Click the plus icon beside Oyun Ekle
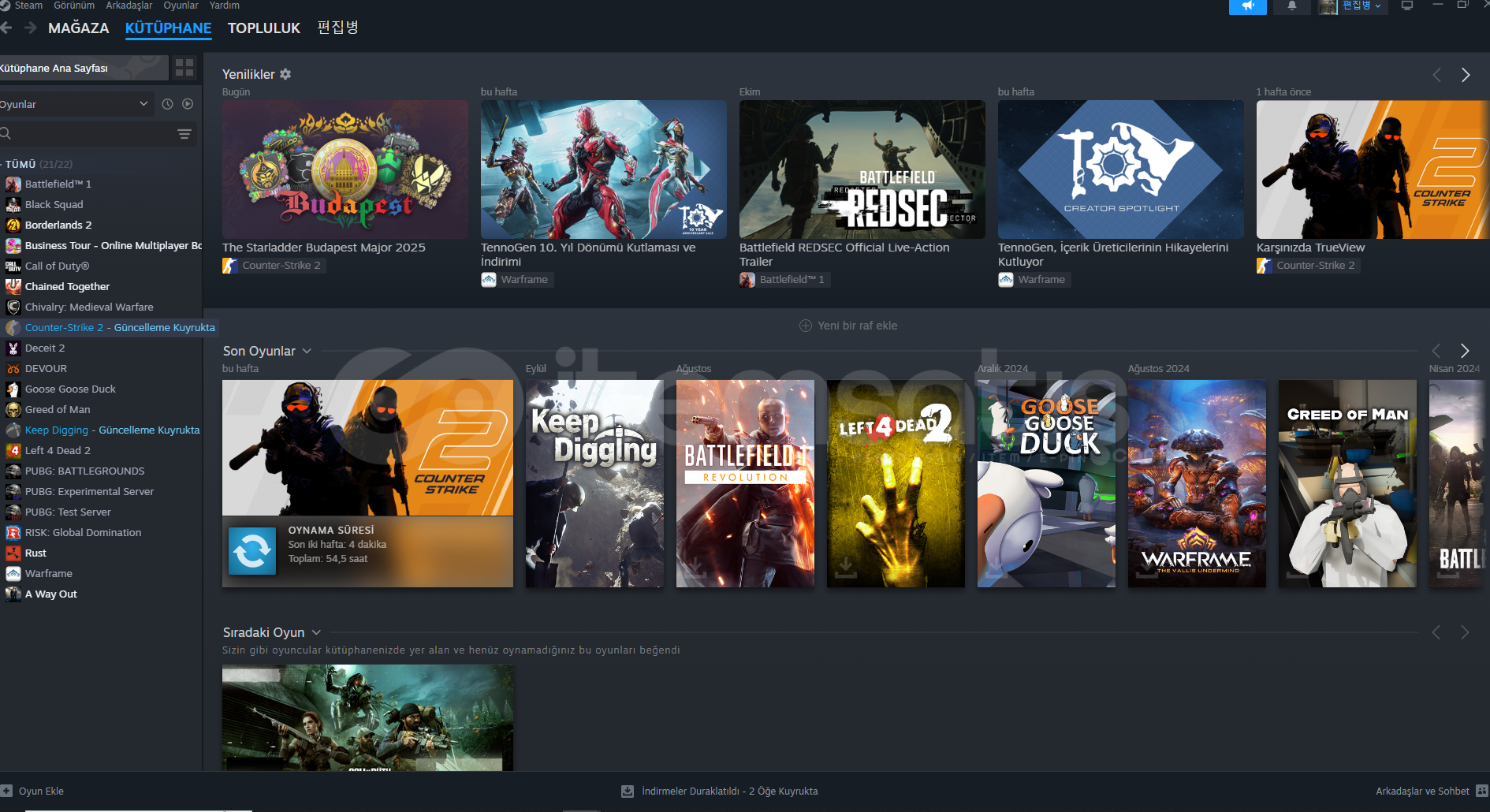Image resolution: width=1490 pixels, height=812 pixels. point(7,791)
